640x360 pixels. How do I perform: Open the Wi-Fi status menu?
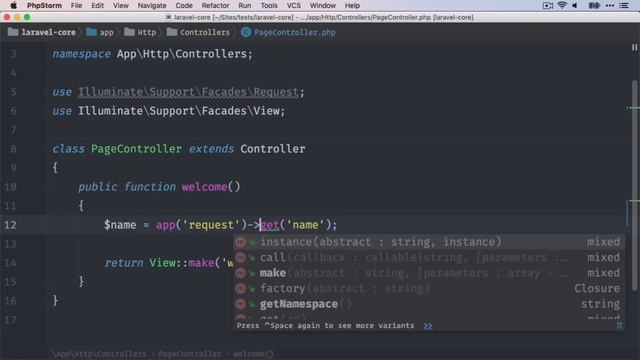(562, 5)
